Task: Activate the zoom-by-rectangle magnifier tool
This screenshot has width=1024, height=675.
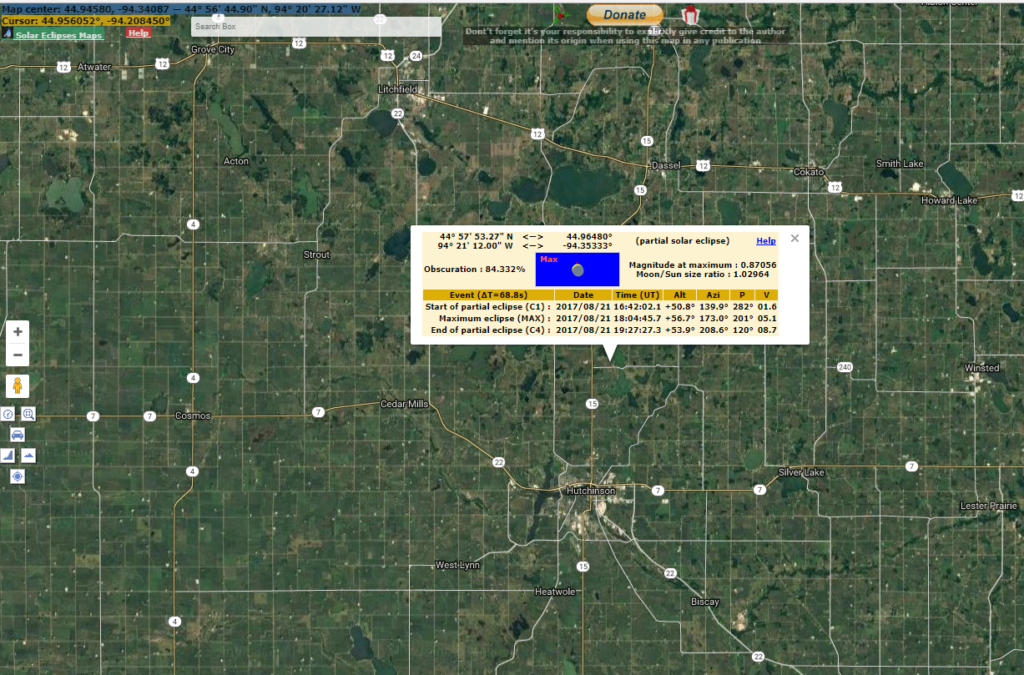Action: click(29, 412)
